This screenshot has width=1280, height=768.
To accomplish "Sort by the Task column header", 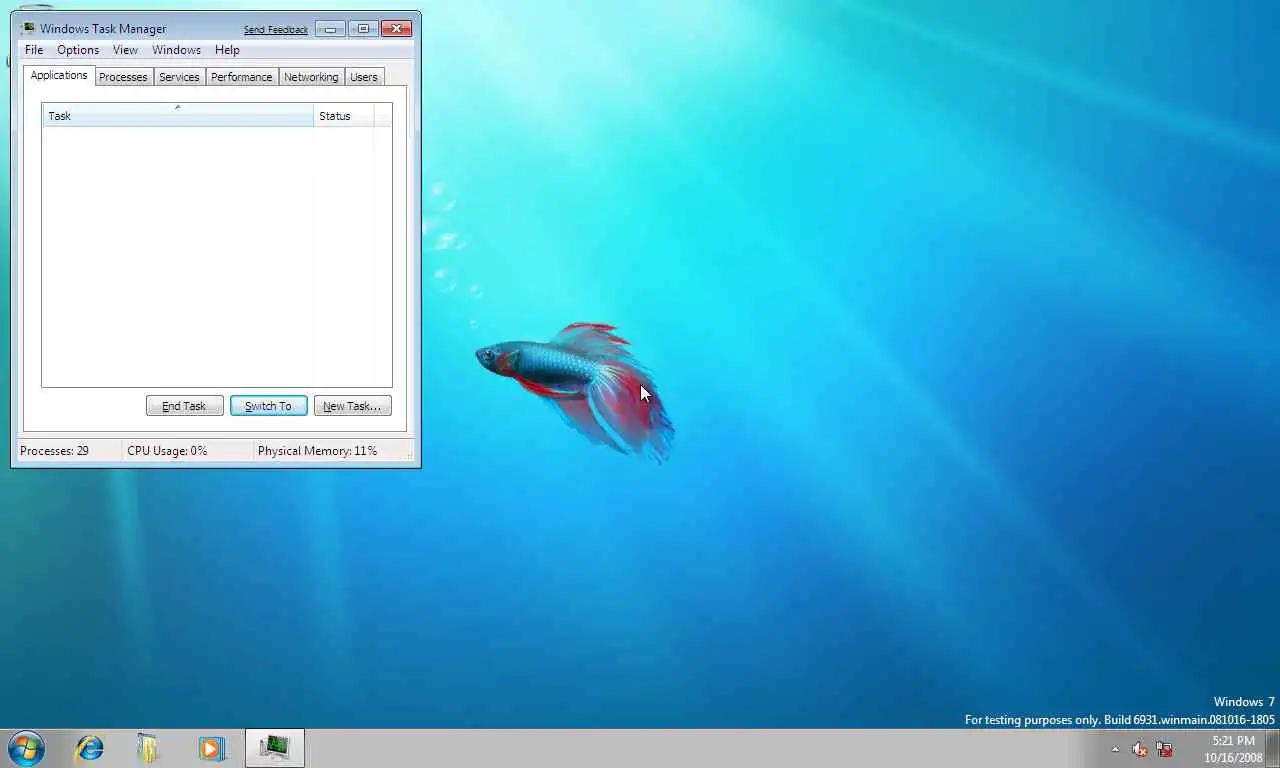I will (178, 115).
